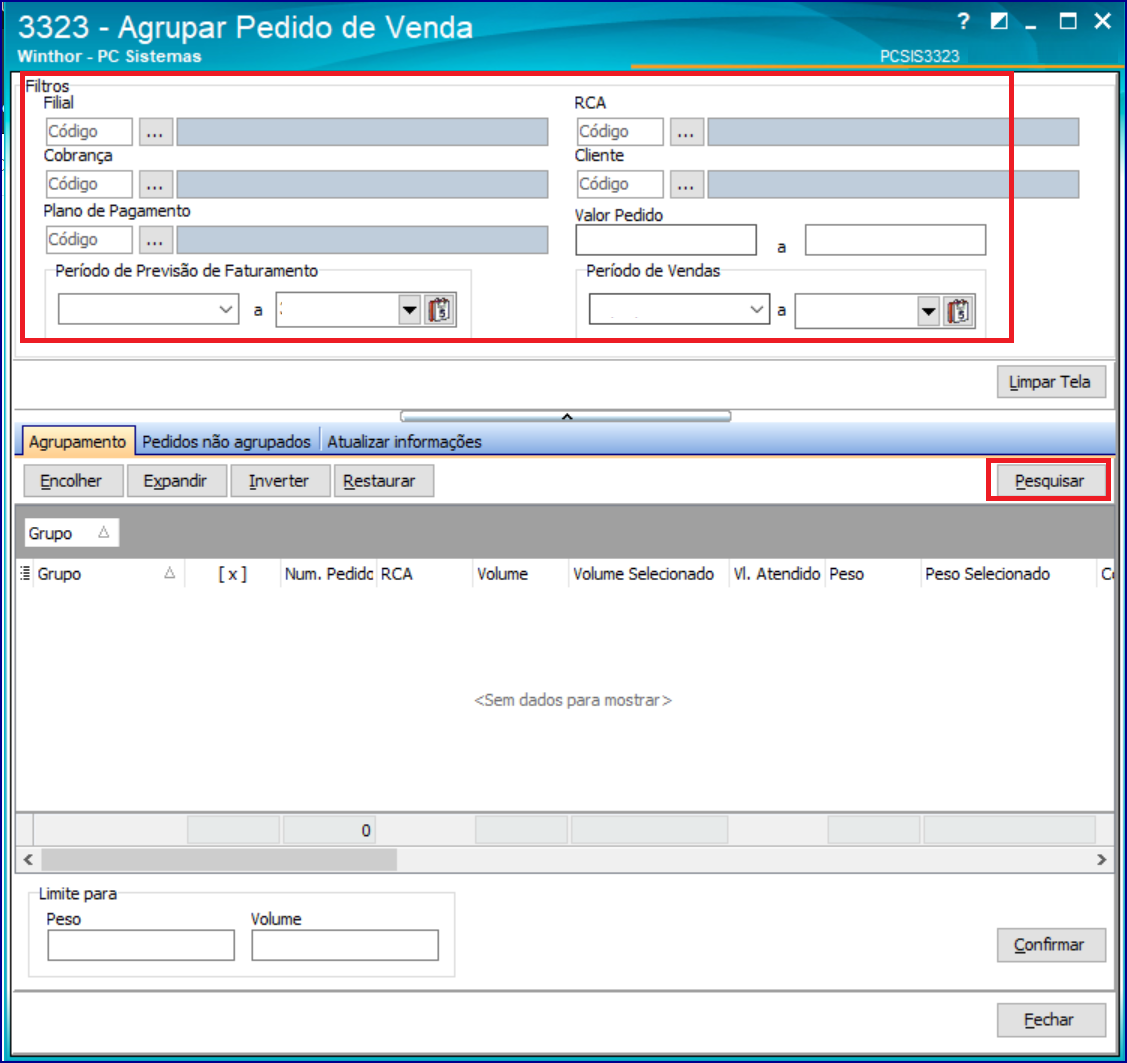This screenshot has width=1127, height=1063.
Task: Open end date dropdown for Período de Vendas
Action: 929,311
